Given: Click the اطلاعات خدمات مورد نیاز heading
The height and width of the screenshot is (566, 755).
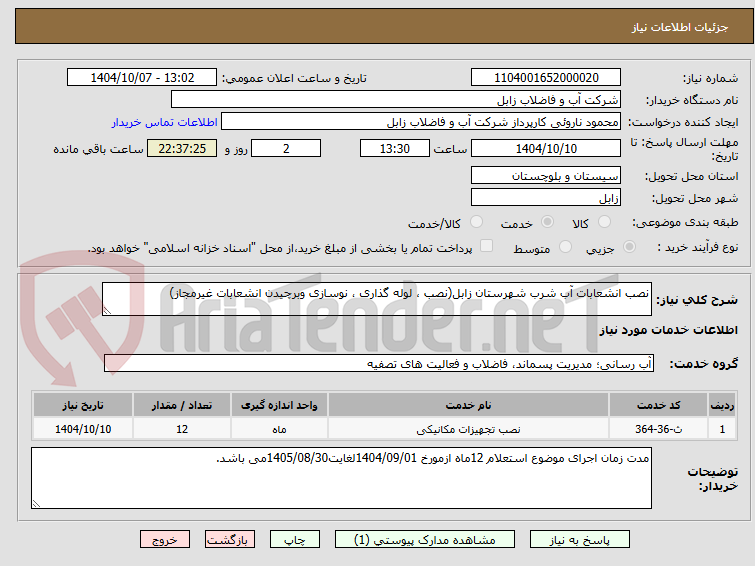Looking at the screenshot, I should (668, 330).
